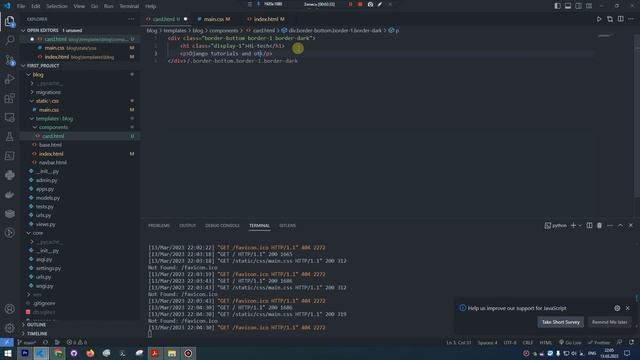The width and height of the screenshot is (640, 360).
Task: Open the remote window indicator in status bar
Action: point(7,342)
